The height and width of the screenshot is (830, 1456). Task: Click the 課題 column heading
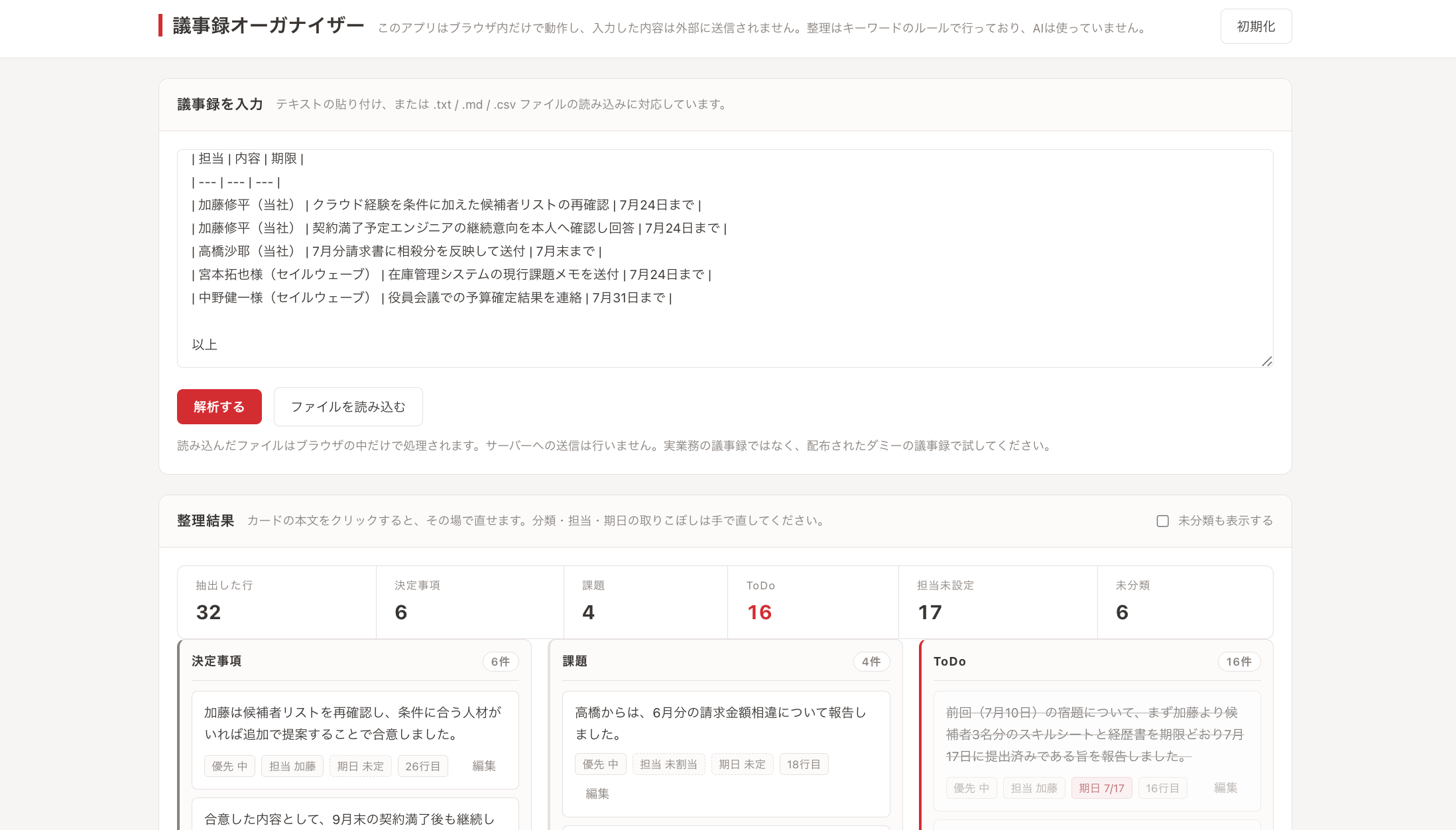click(x=575, y=661)
